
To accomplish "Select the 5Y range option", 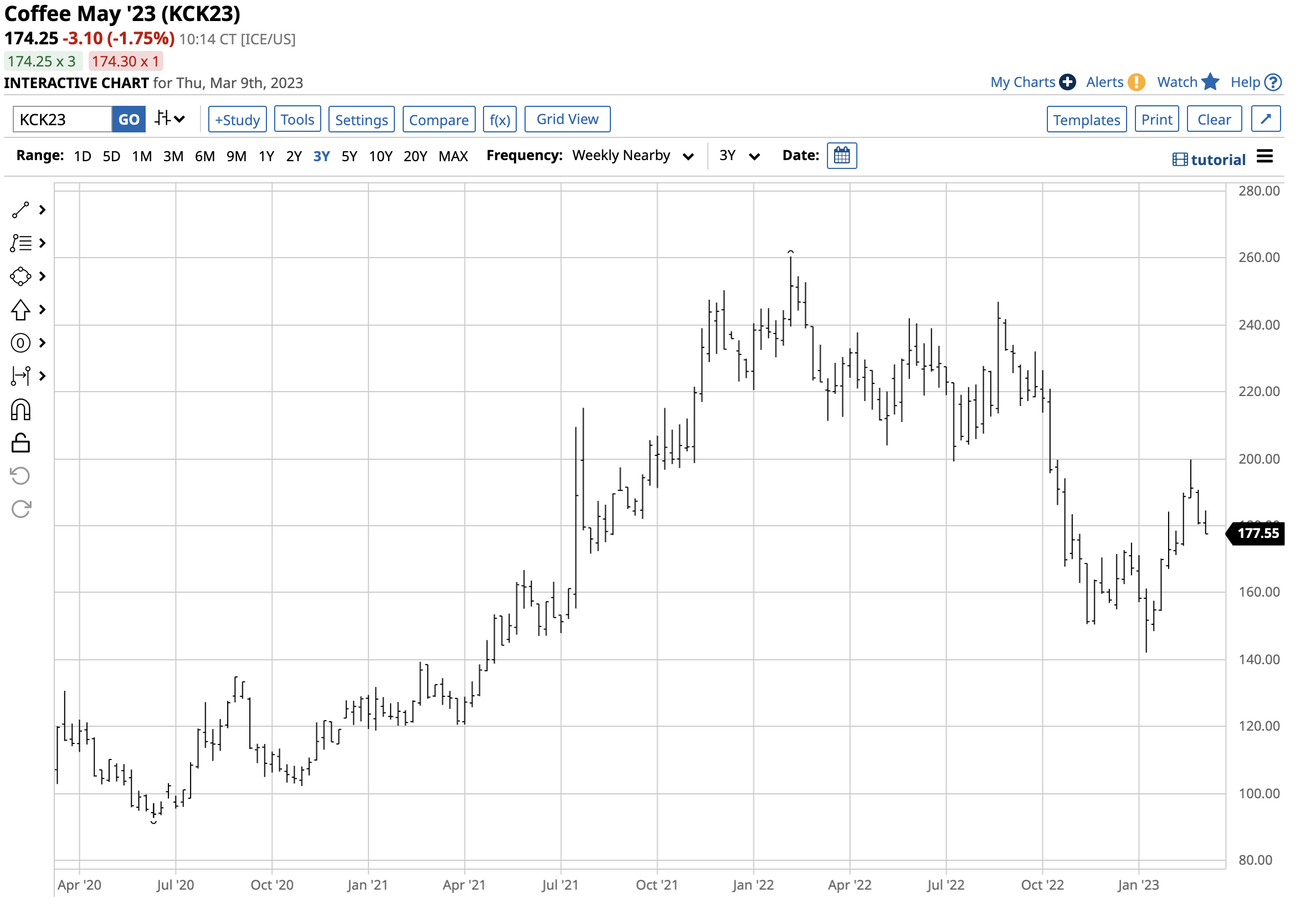I will coord(349,156).
